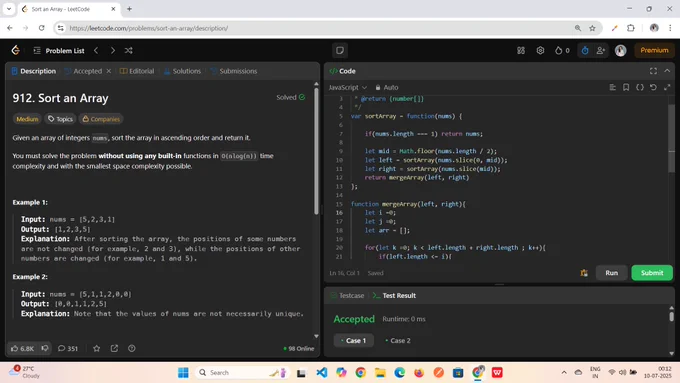Expand the editor fullscreen arrow icon
Viewport: 680px width, 383px height.
tap(667, 88)
